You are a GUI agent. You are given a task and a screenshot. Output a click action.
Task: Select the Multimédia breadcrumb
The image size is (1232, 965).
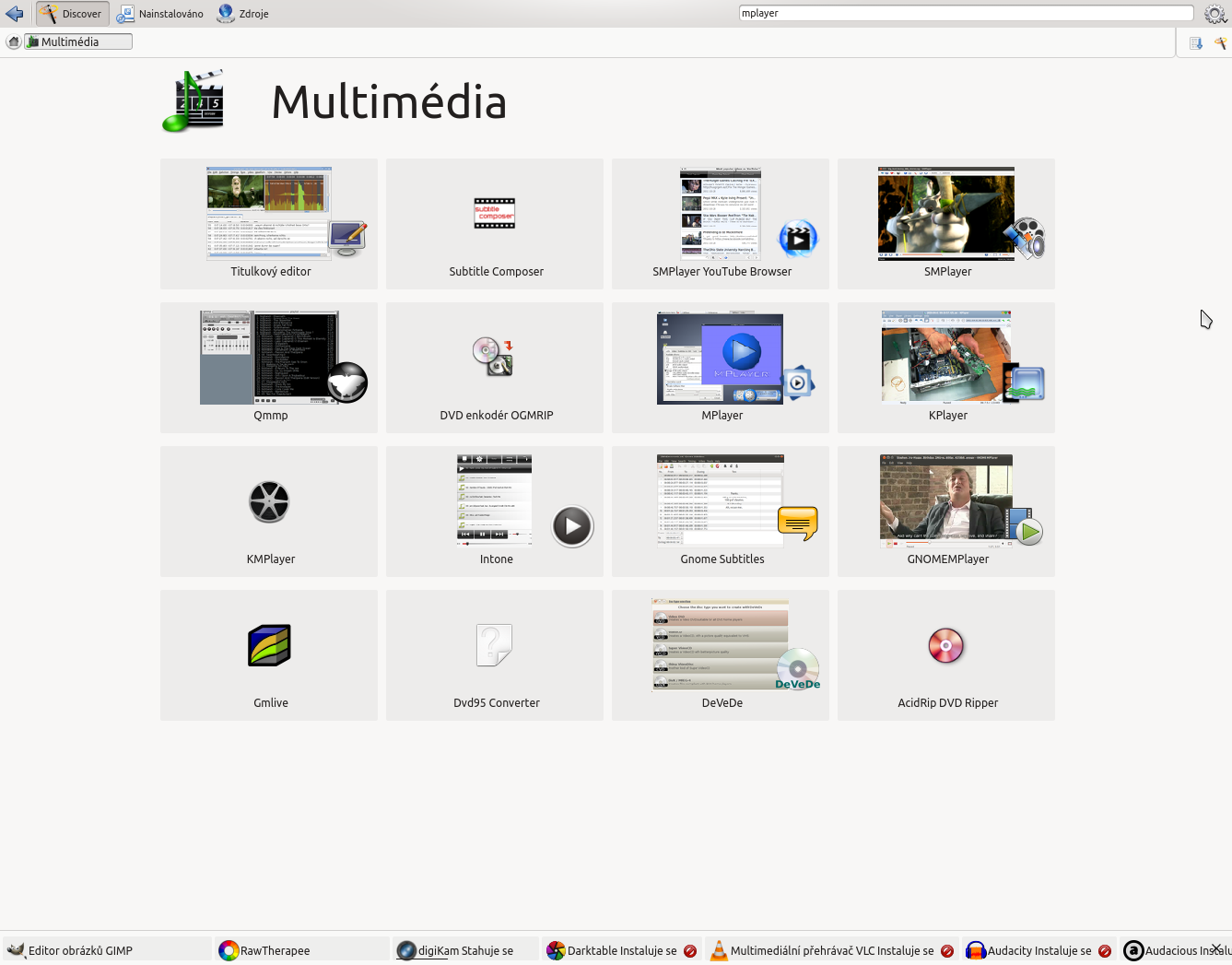78,41
